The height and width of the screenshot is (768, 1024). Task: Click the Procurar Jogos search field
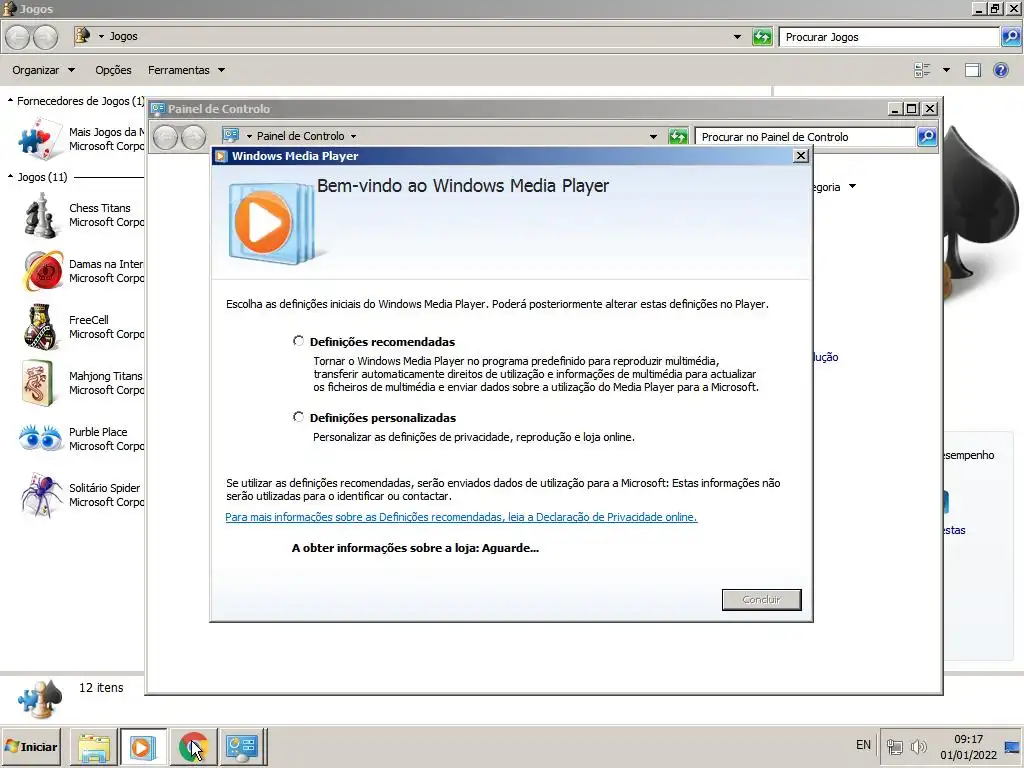click(889, 37)
